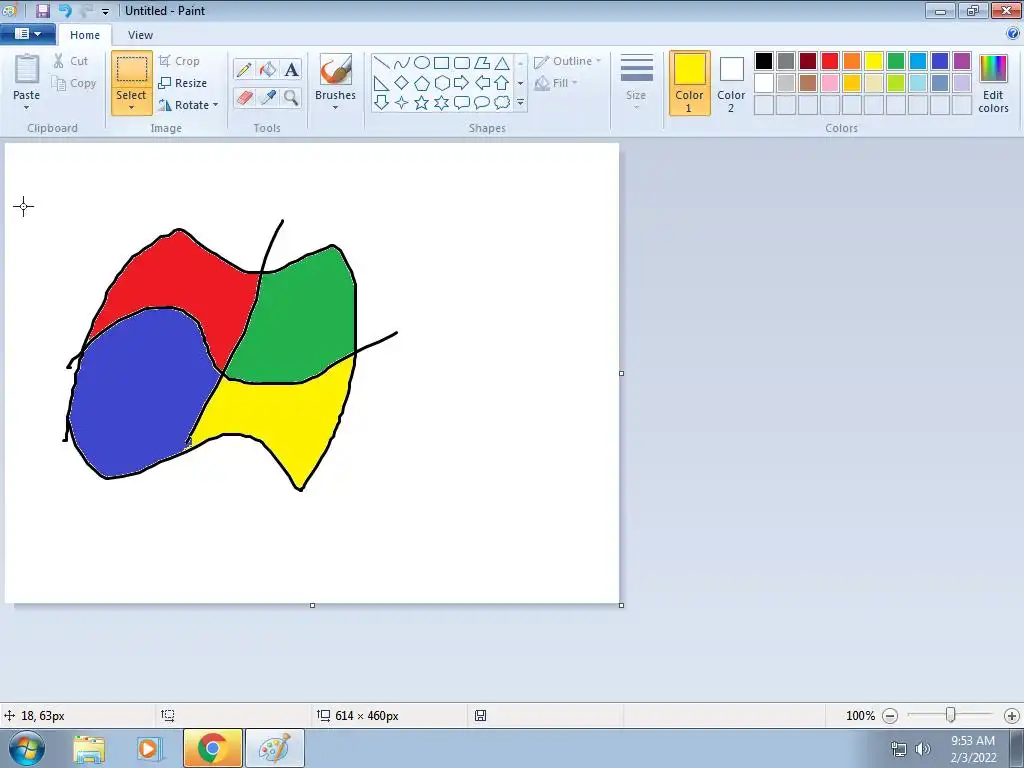1024x768 pixels.
Task: Open Chrome from the taskbar
Action: (212, 748)
